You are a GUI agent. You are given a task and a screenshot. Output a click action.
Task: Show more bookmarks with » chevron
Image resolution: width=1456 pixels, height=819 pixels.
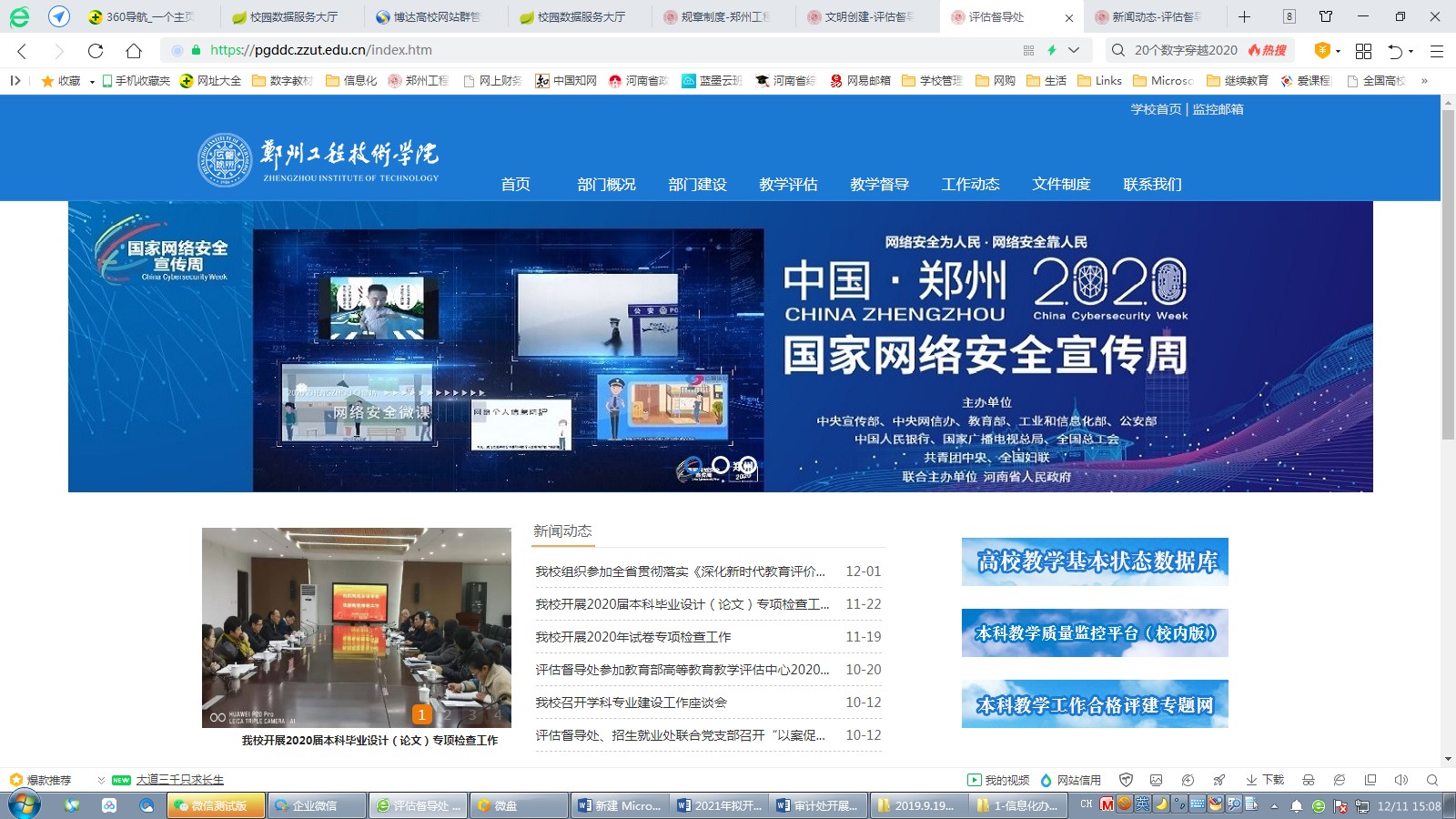1424,81
